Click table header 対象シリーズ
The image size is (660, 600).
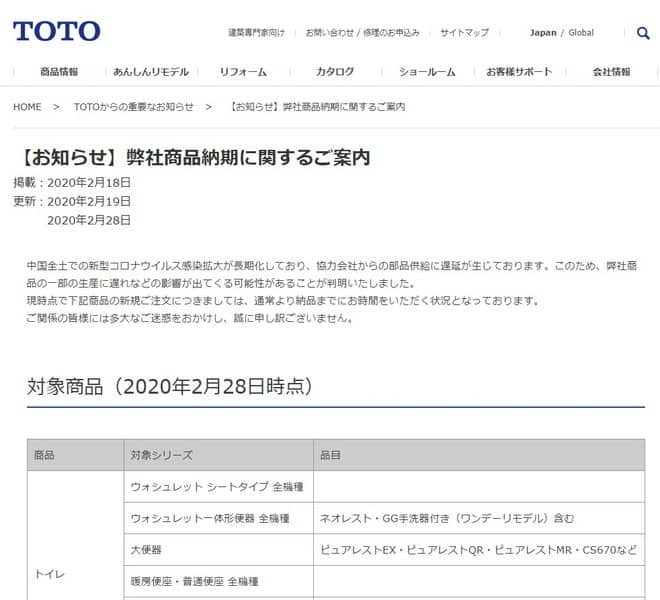pyautogui.click(x=219, y=455)
